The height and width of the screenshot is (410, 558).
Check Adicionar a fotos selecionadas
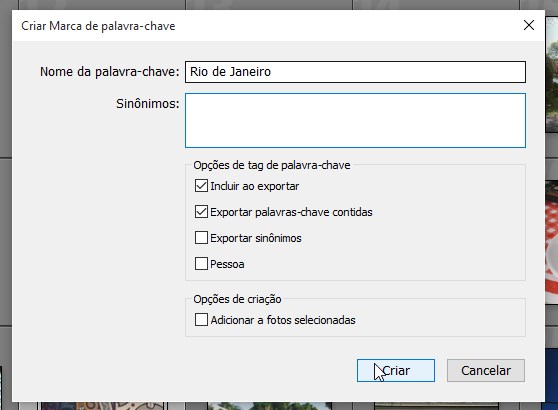pyautogui.click(x=201, y=320)
